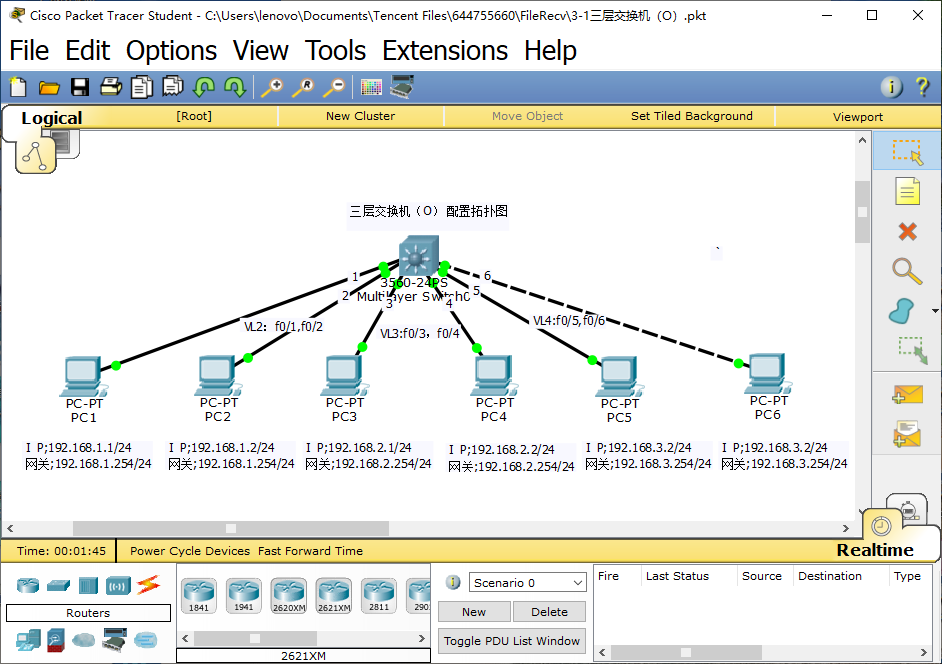Select Hubs device category icon
The image size is (942, 664).
tap(88, 585)
